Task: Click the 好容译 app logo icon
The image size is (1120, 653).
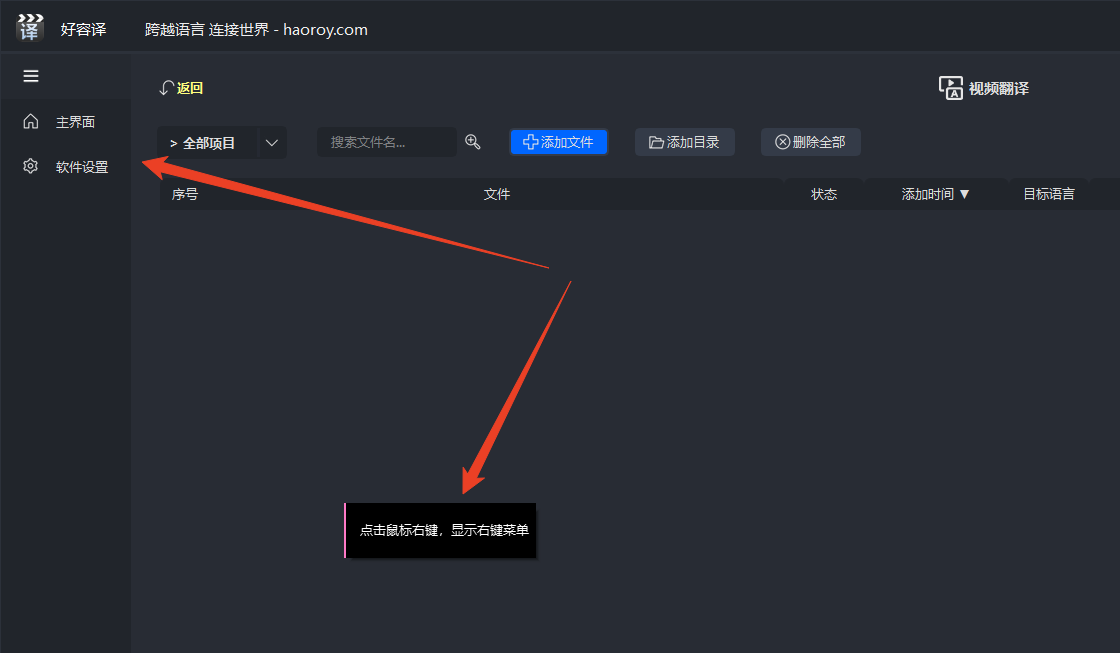Action: 30,28
